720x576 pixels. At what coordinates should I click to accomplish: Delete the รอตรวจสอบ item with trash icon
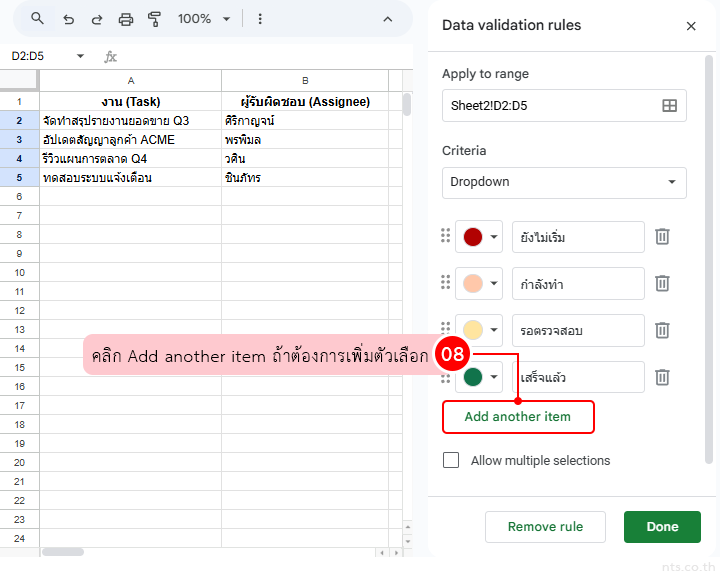coord(662,330)
